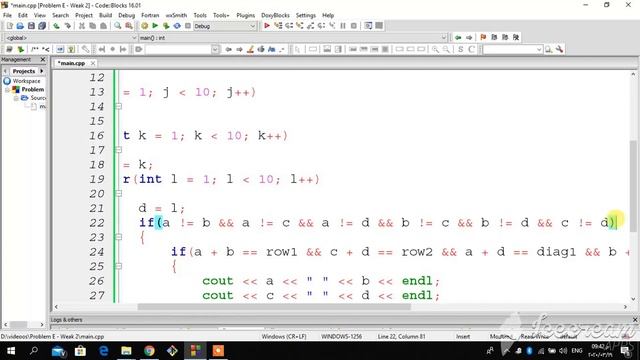Open the Settings menu
Image resolution: width=640 pixels, height=360 pixels.
(x=306, y=15)
